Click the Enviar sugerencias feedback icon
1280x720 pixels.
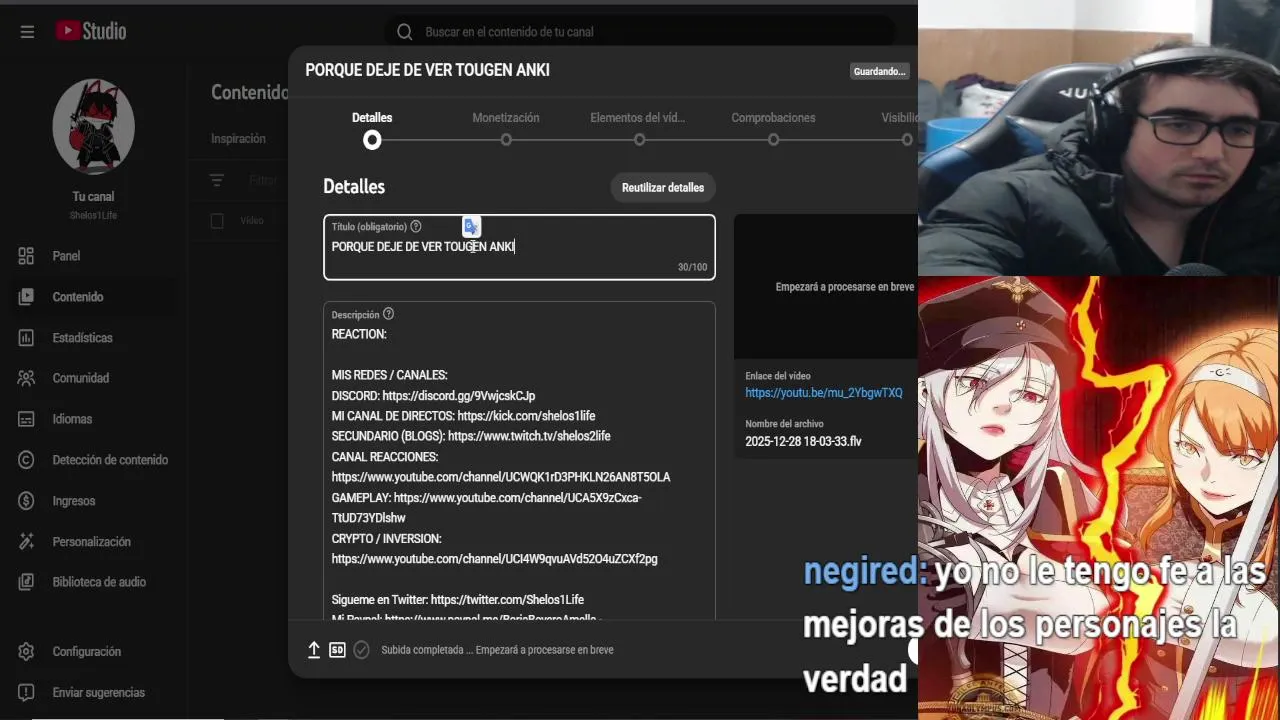point(26,693)
